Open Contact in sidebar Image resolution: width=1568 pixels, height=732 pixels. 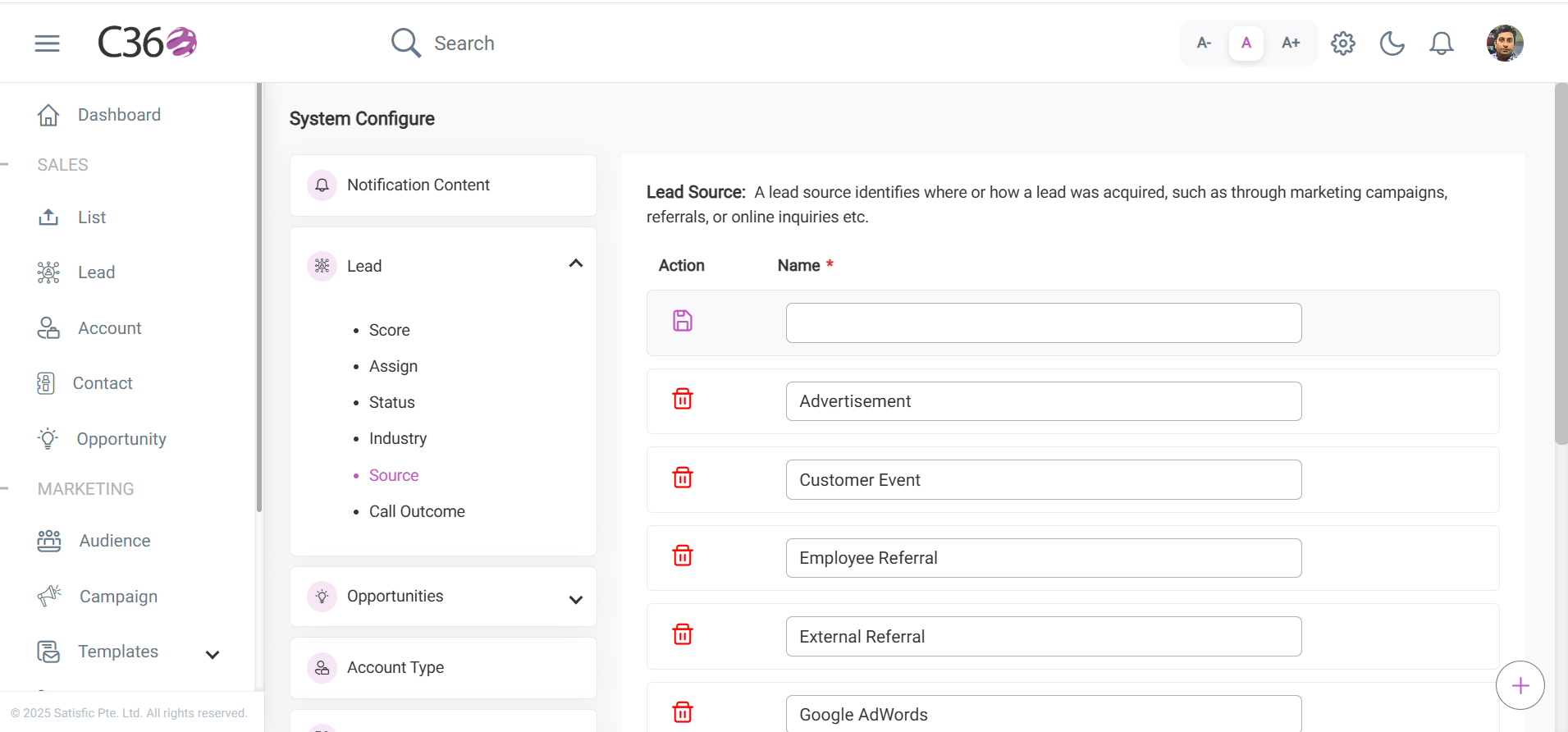coord(103,383)
